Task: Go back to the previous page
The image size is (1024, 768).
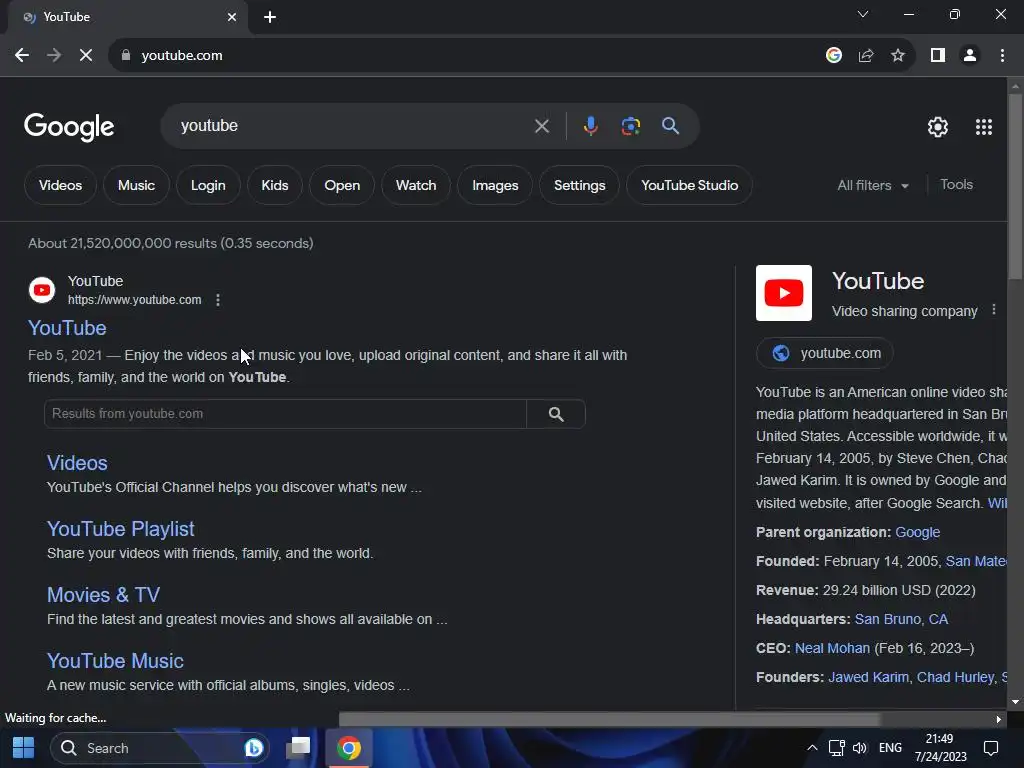Action: tap(22, 56)
